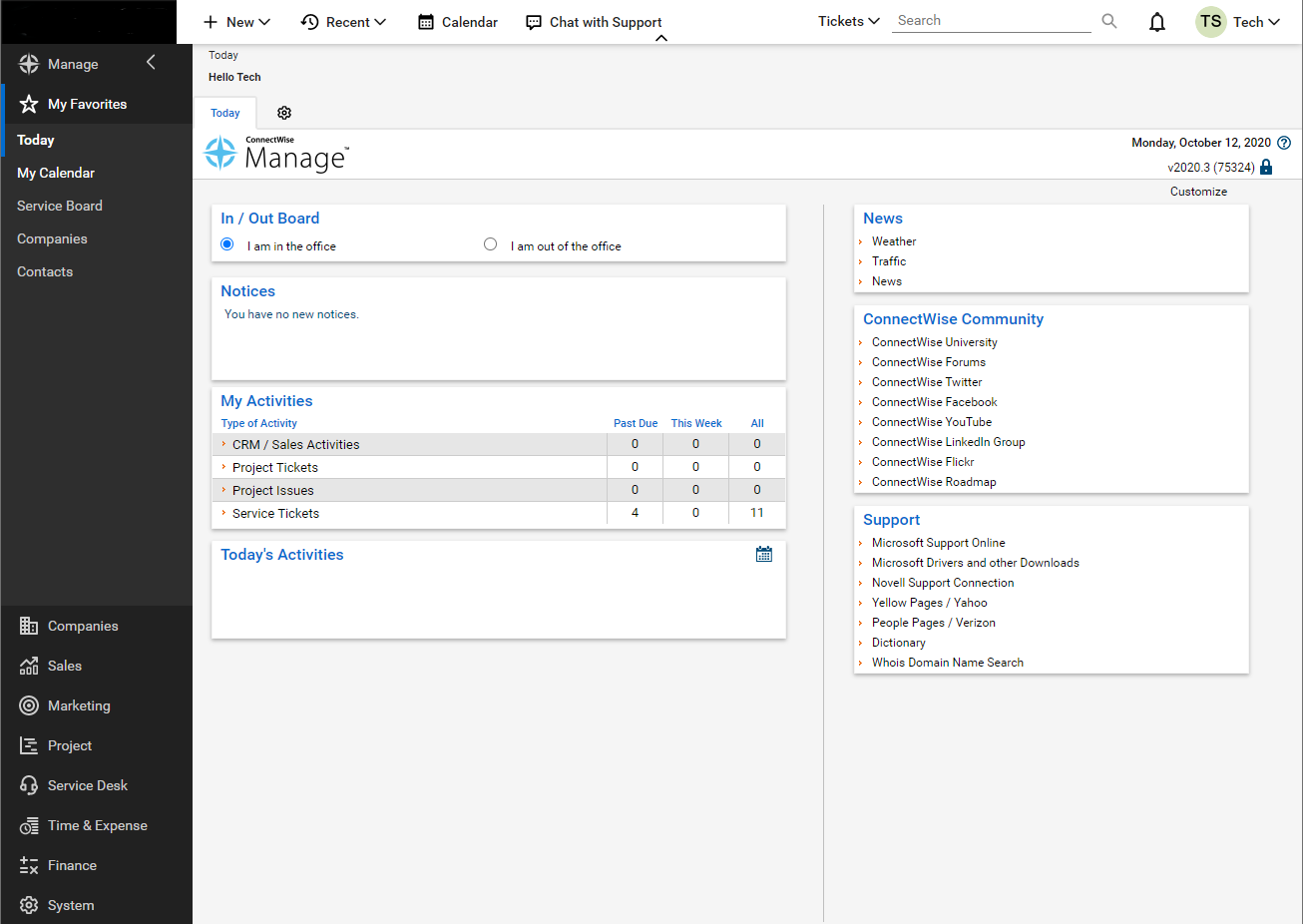Open the notifications bell
The width and height of the screenshot is (1303, 924).
point(1157,22)
